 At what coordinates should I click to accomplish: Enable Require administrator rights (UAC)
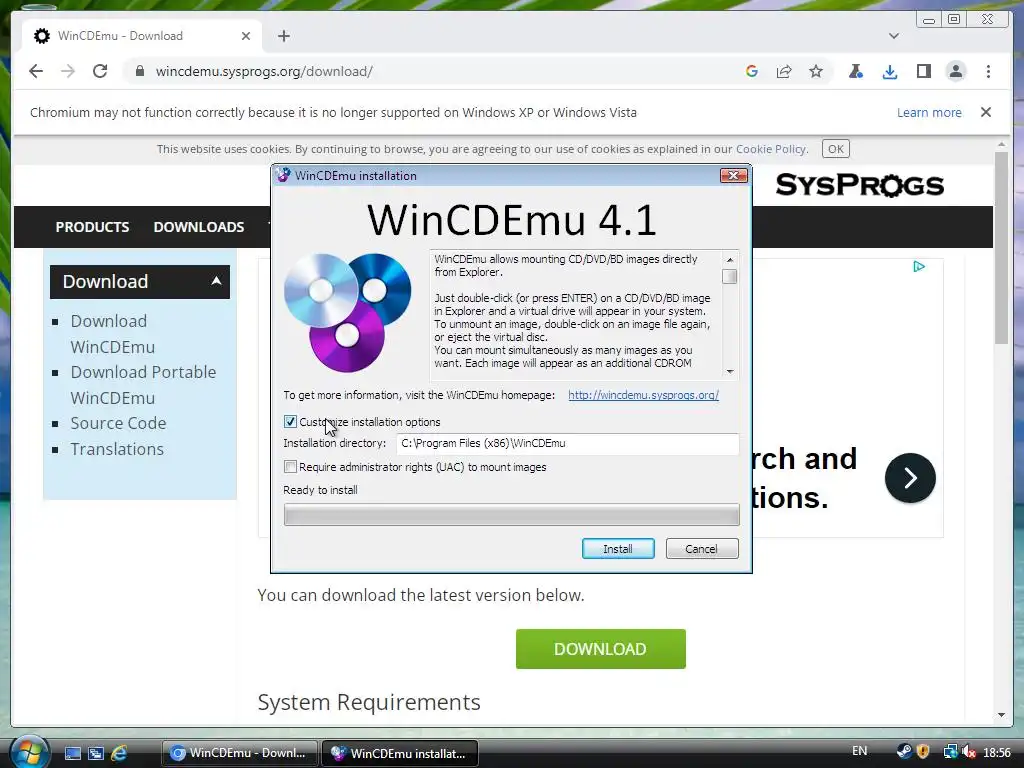click(290, 467)
